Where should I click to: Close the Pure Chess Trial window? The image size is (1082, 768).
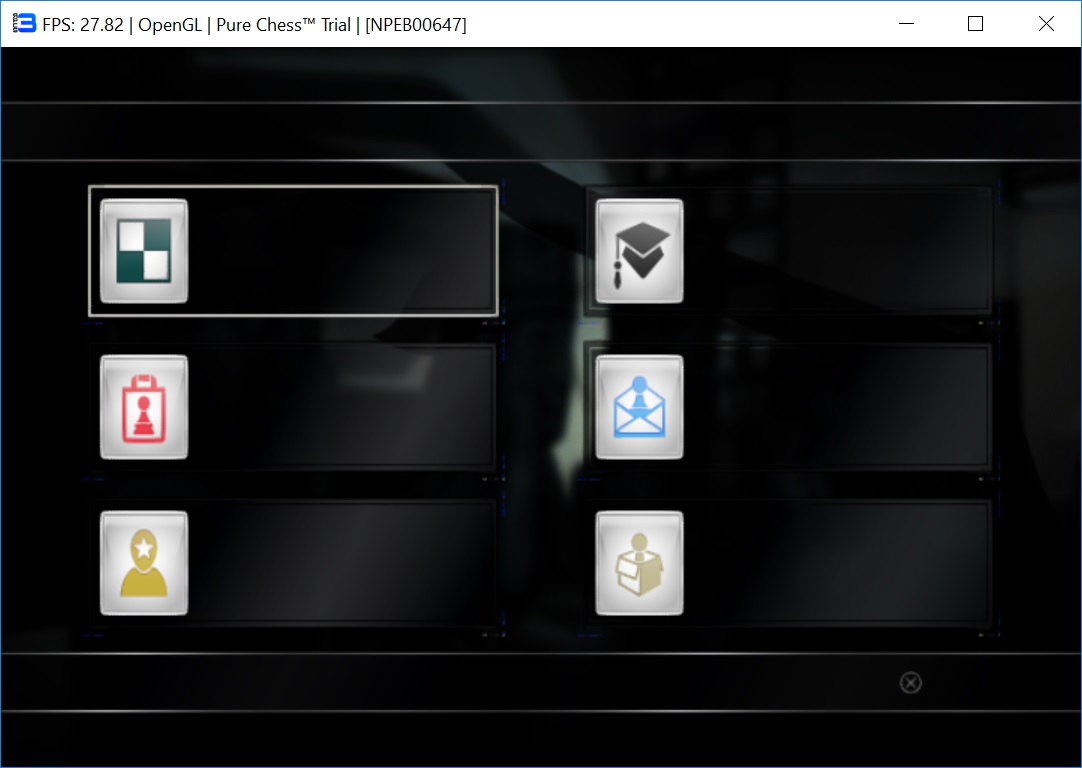[x=1046, y=24]
